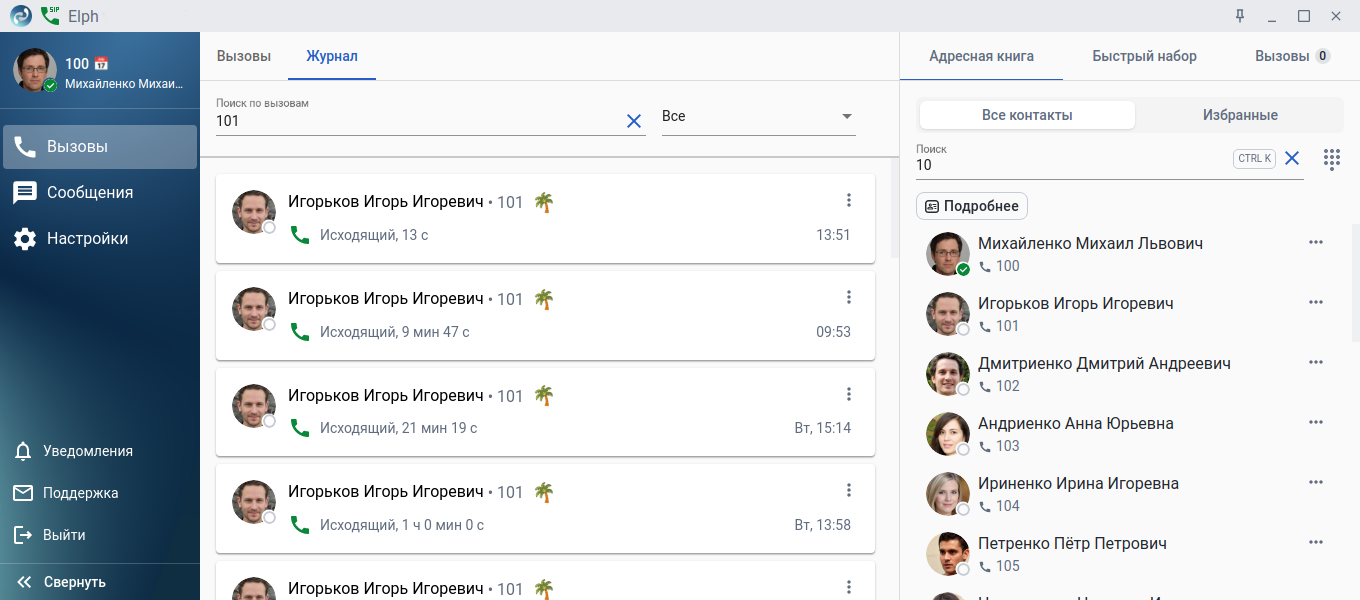Switch to All contacts view
The height and width of the screenshot is (600, 1360).
[1027, 115]
